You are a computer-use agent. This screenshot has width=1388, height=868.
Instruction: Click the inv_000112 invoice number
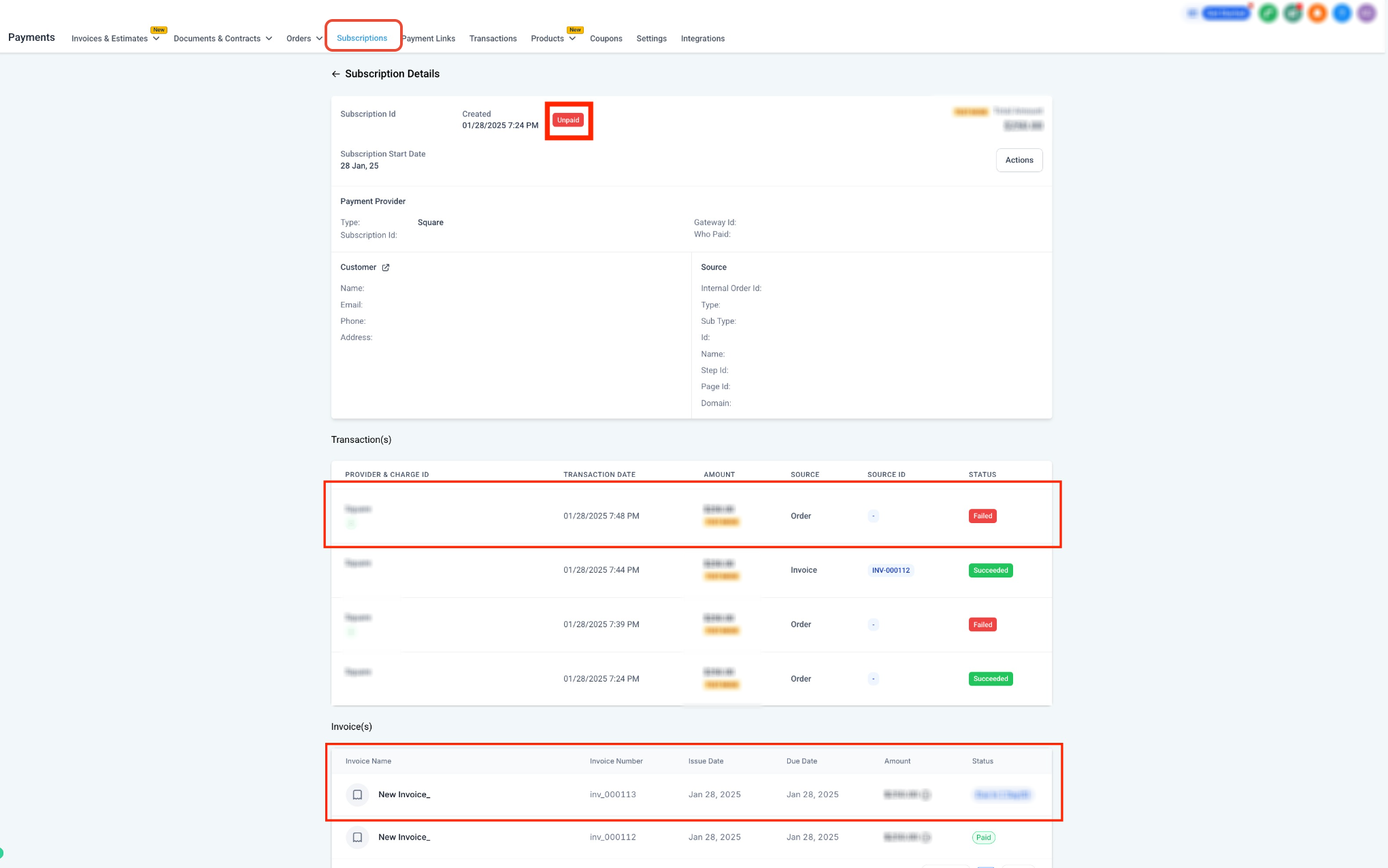[x=613, y=837]
